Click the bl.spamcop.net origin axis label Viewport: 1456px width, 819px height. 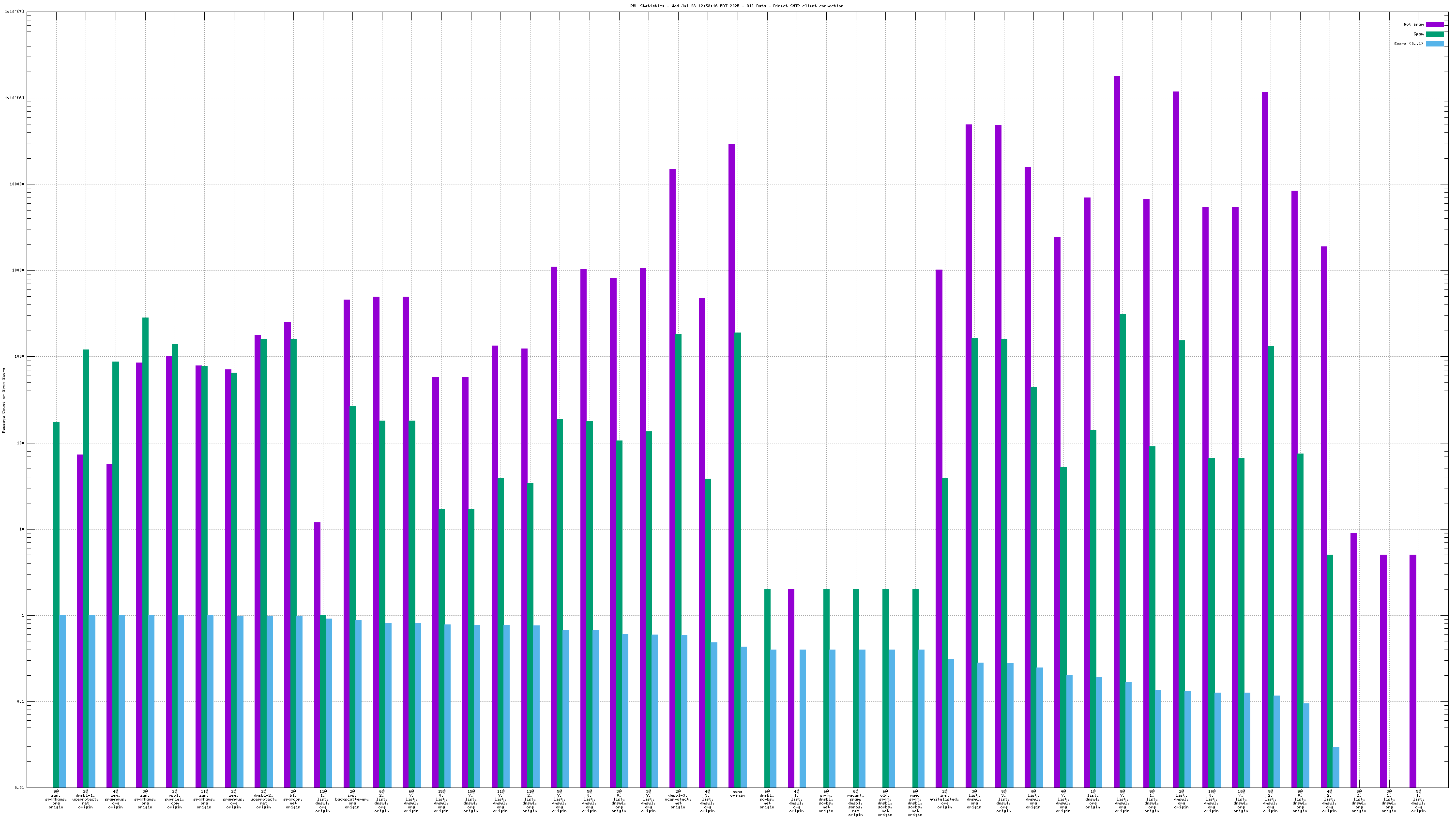point(293,799)
